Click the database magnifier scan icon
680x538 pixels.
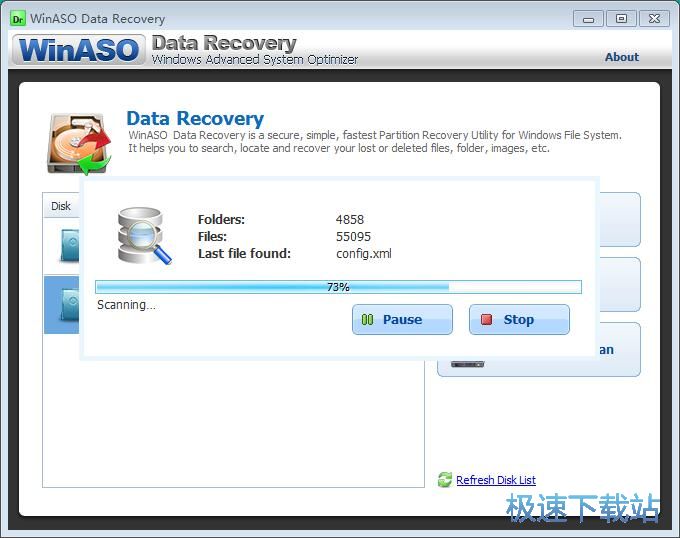pos(144,235)
